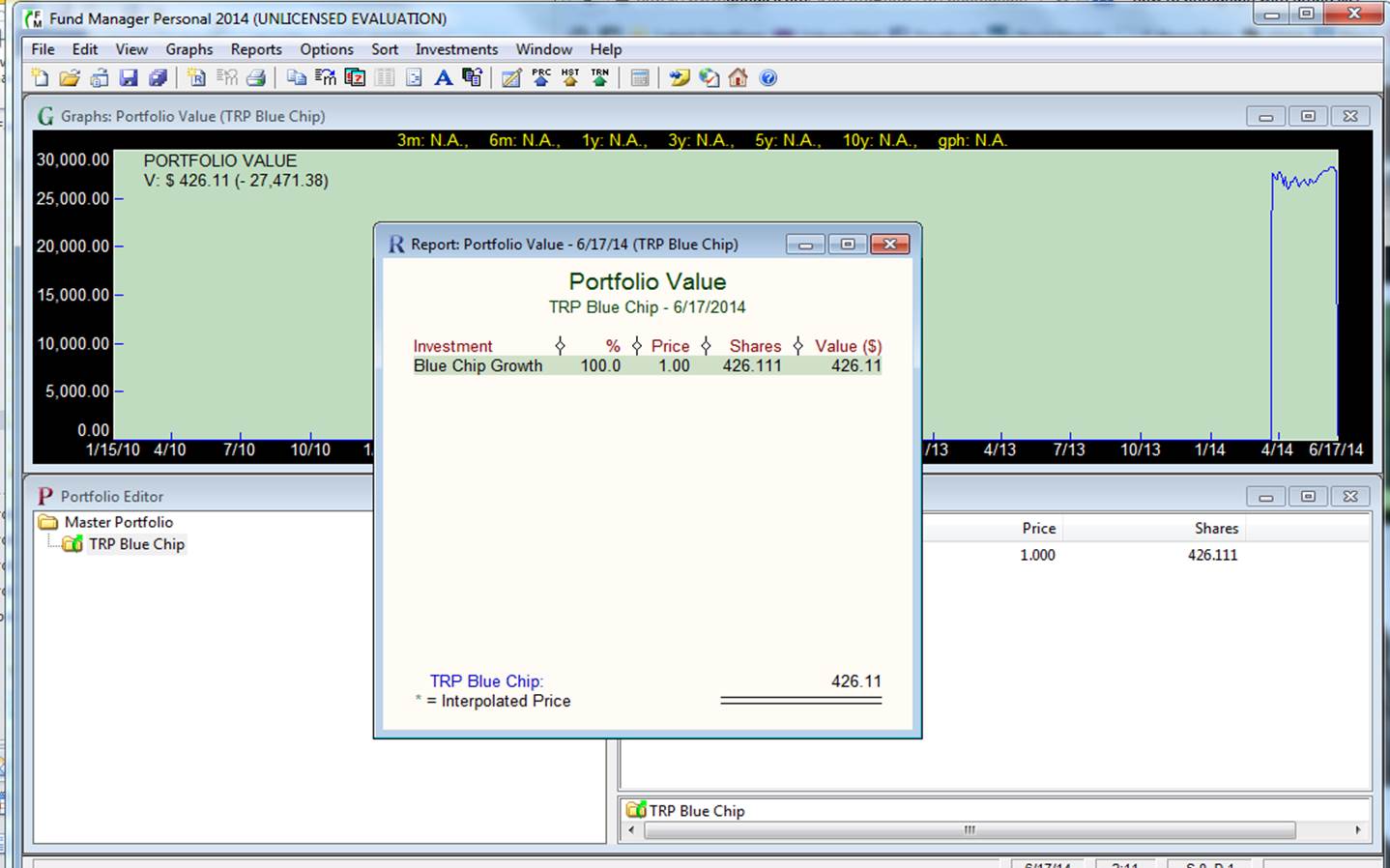Click the Calculator toolbar icon
The image size is (1390, 868).
click(639, 78)
